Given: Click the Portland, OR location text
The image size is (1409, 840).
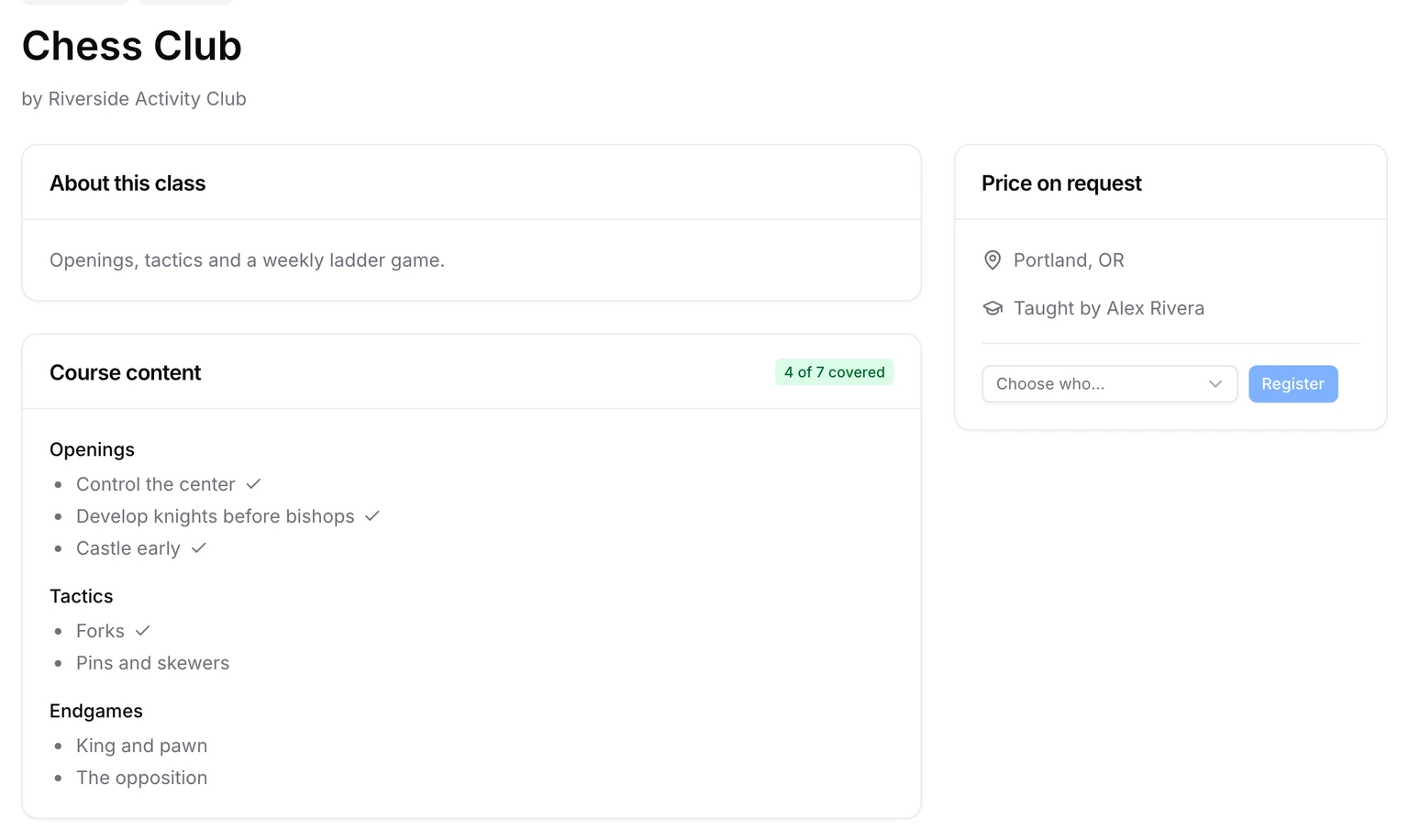Looking at the screenshot, I should tap(1069, 260).
